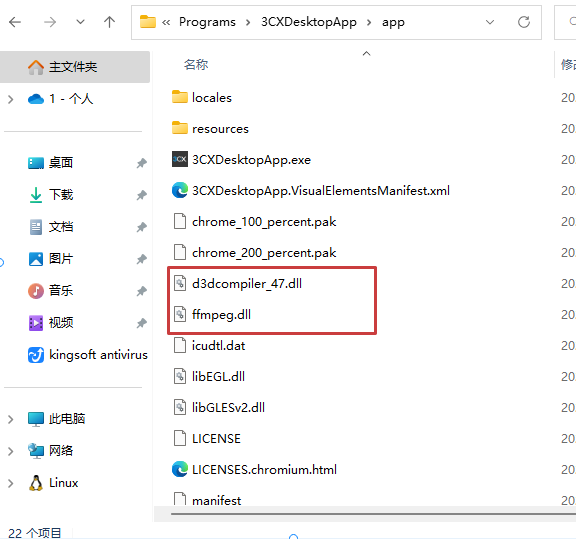Click the Programs breadcrumb segment

(x=207, y=22)
